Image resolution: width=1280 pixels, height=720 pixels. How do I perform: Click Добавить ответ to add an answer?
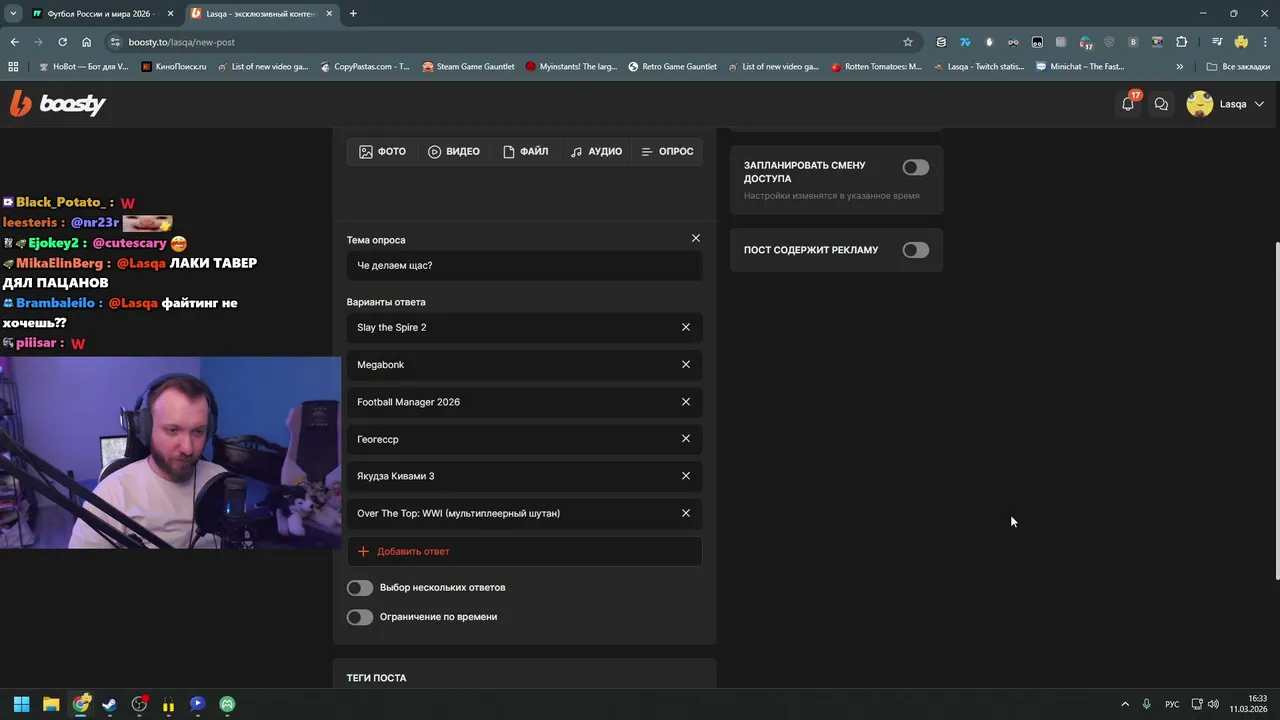(524, 551)
